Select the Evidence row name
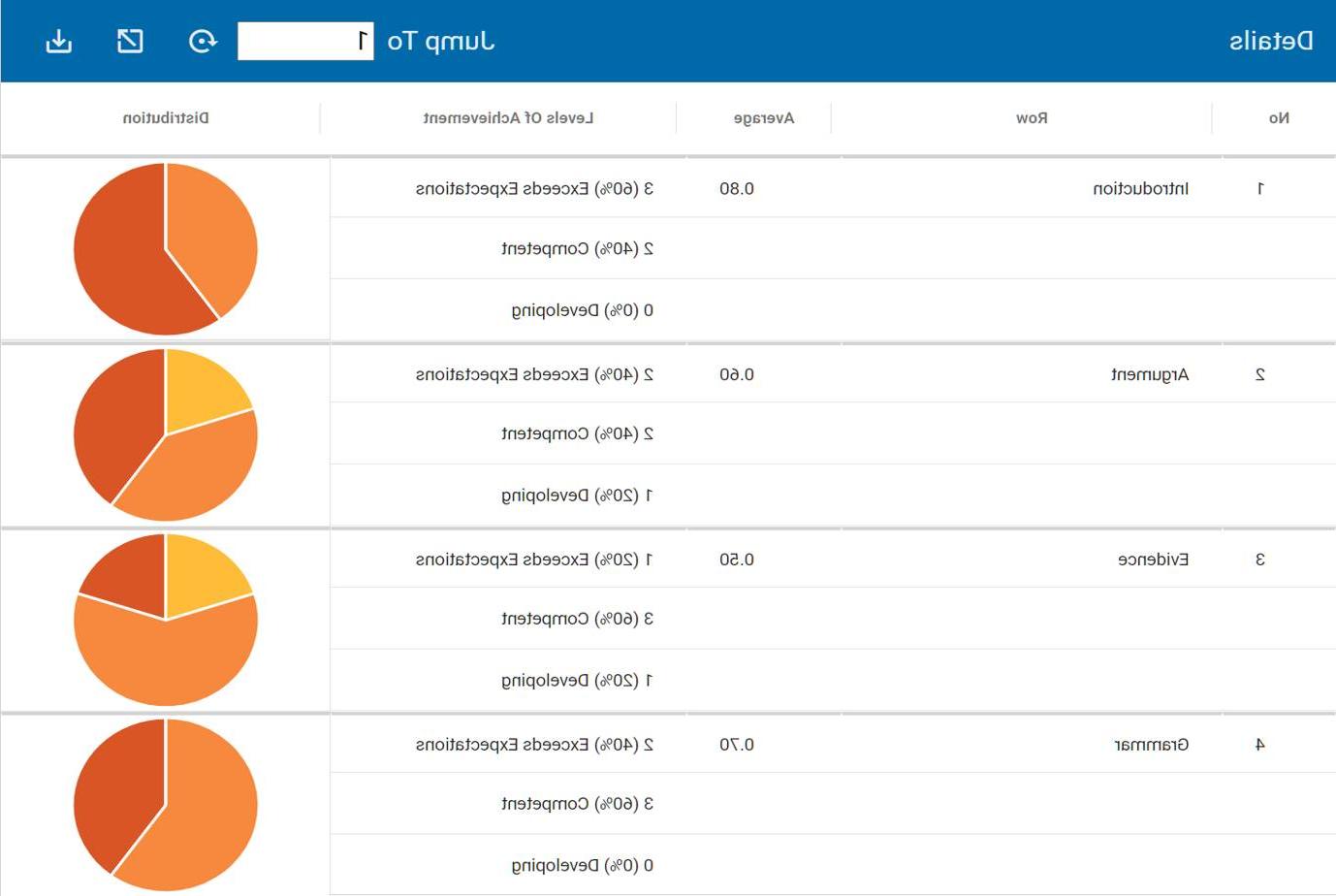This screenshot has width=1336, height=896. click(1153, 560)
